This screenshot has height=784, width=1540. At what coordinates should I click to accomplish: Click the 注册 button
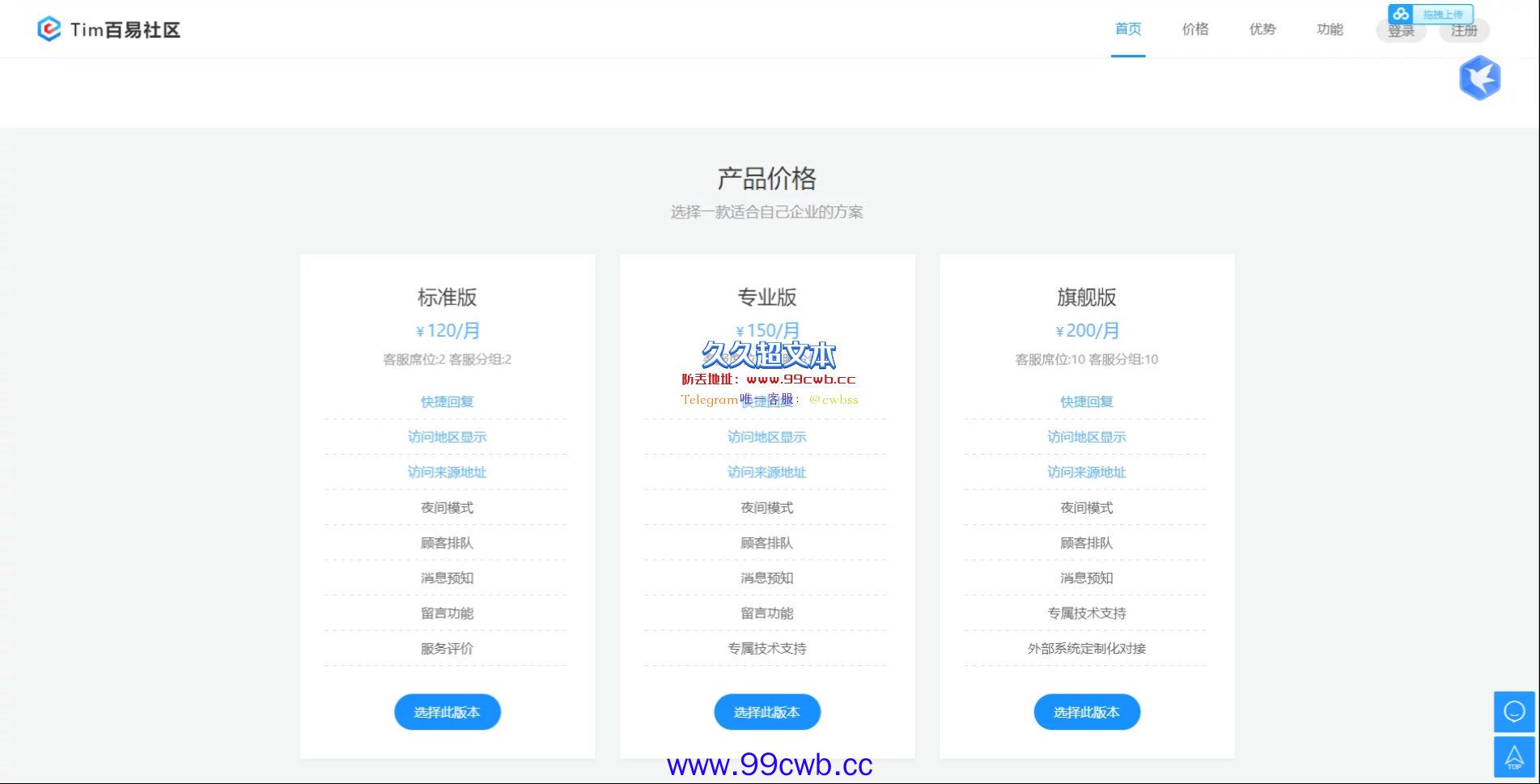(x=1464, y=31)
